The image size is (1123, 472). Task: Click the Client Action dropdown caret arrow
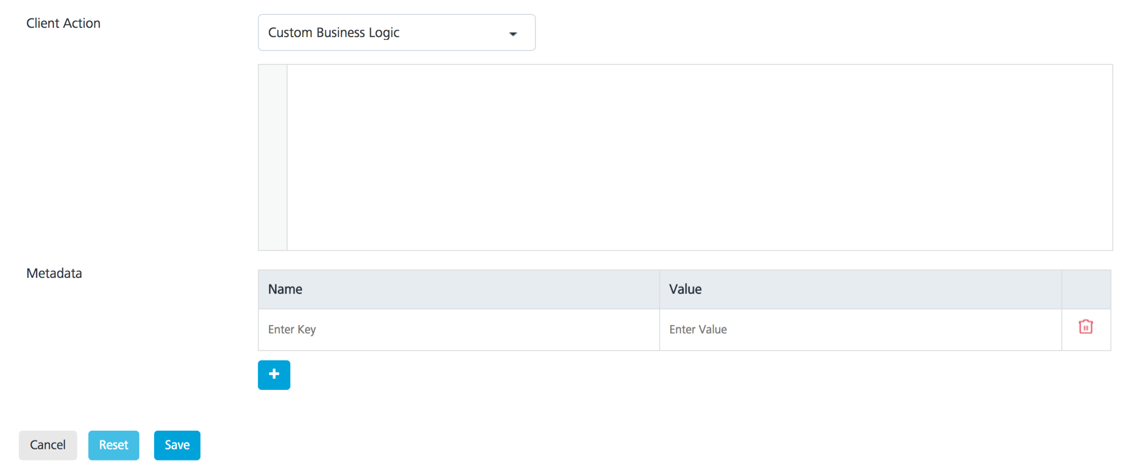(513, 34)
